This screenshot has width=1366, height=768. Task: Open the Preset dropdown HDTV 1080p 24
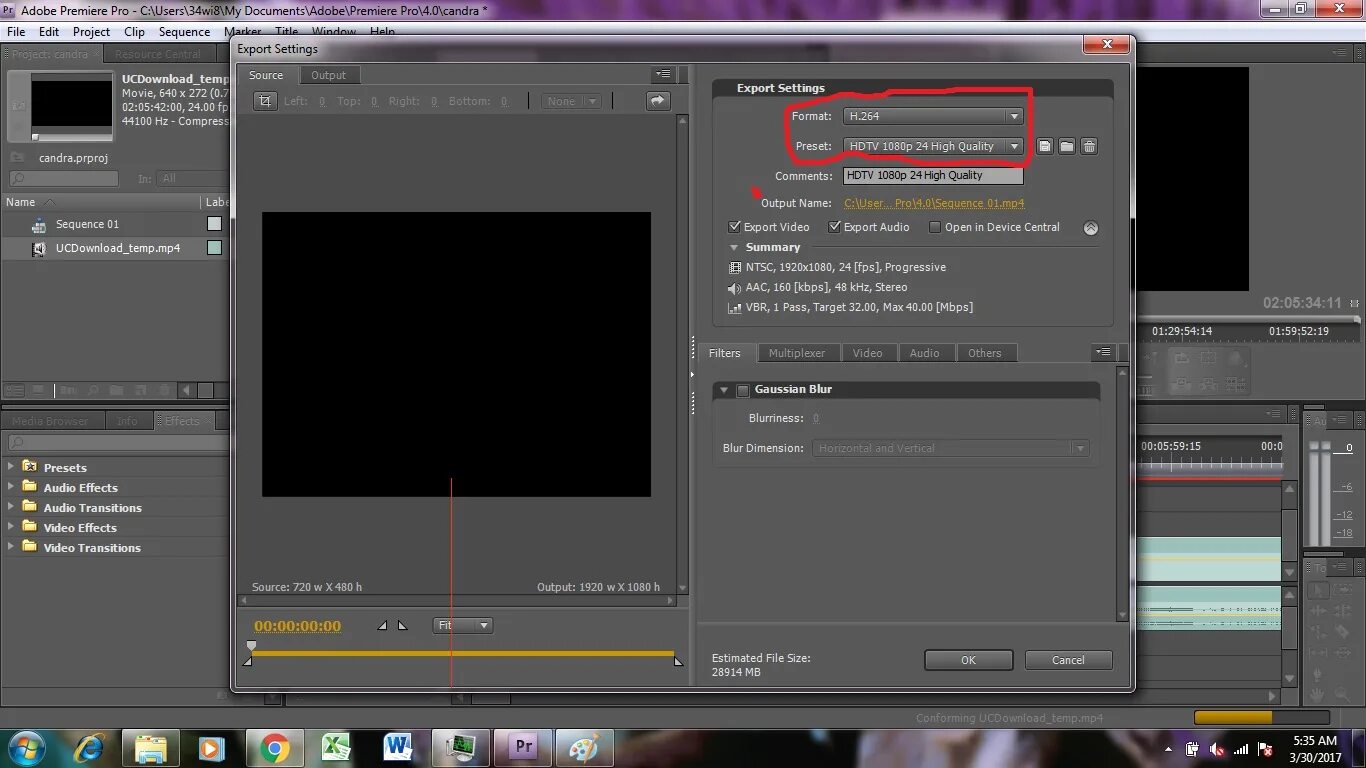[933, 146]
